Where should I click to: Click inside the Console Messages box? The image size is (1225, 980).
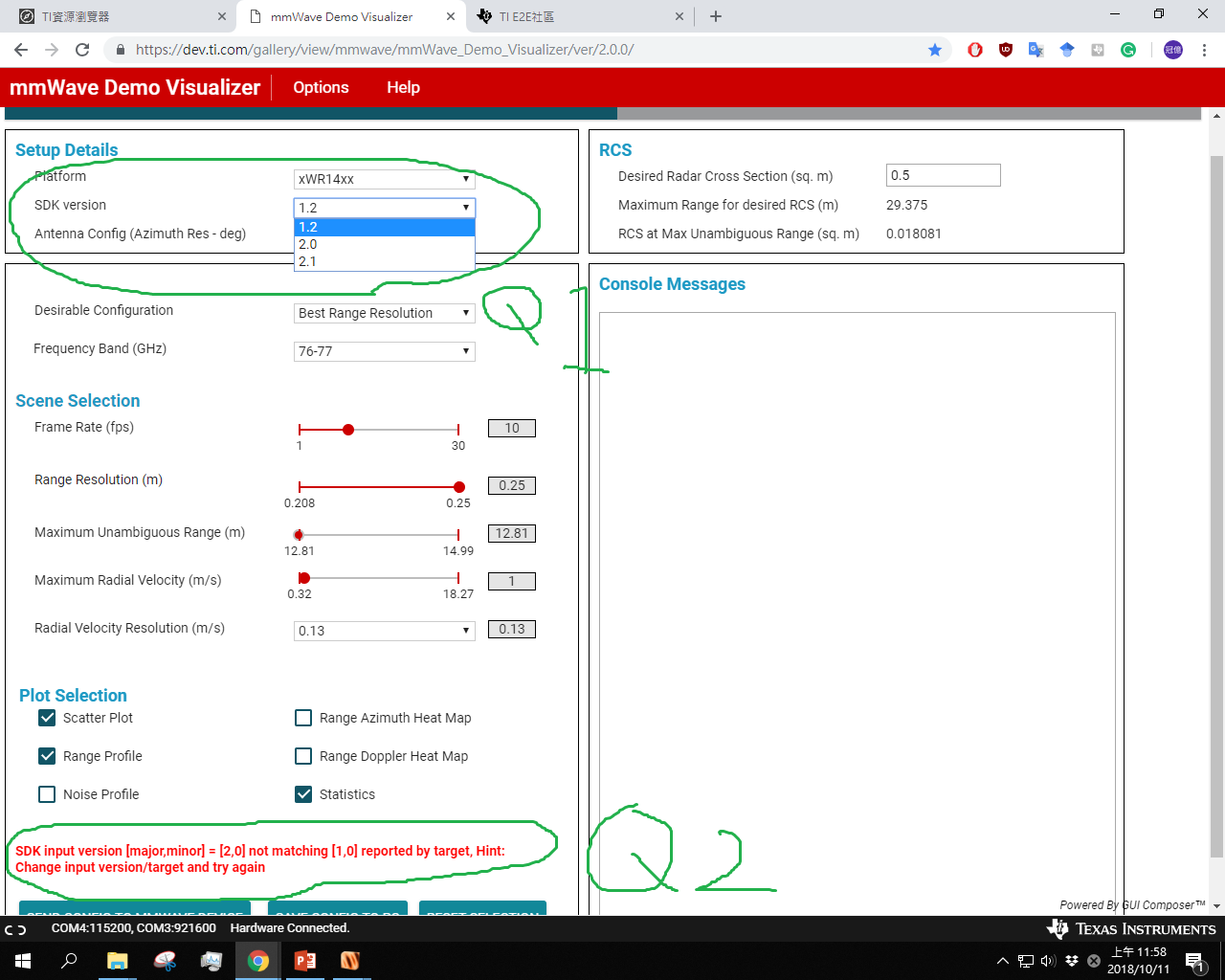pyautogui.click(x=857, y=612)
